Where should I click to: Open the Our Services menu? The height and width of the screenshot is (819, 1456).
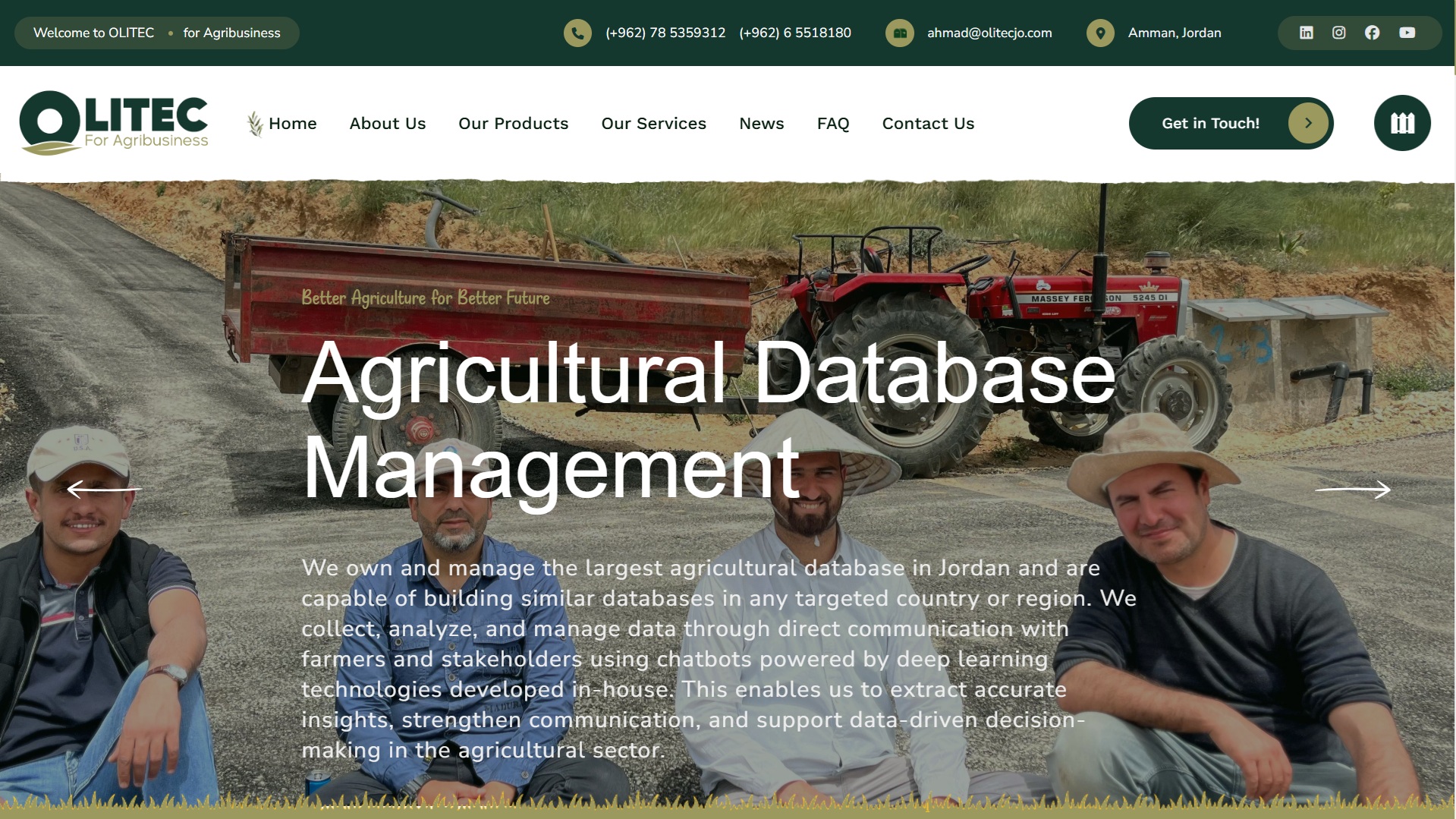(653, 123)
